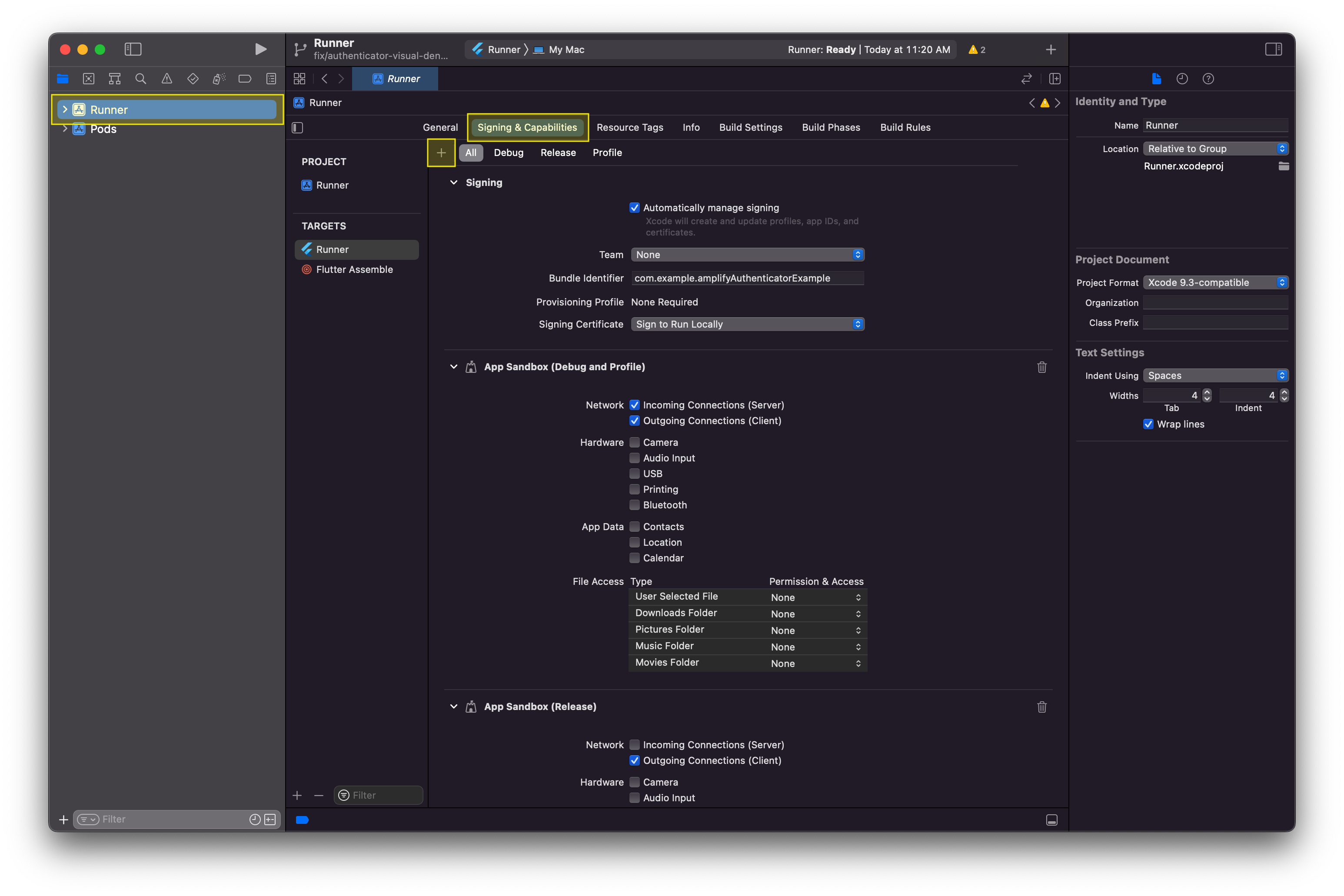This screenshot has height=896, width=1344.
Task: Go back in editor history
Action: click(x=325, y=79)
